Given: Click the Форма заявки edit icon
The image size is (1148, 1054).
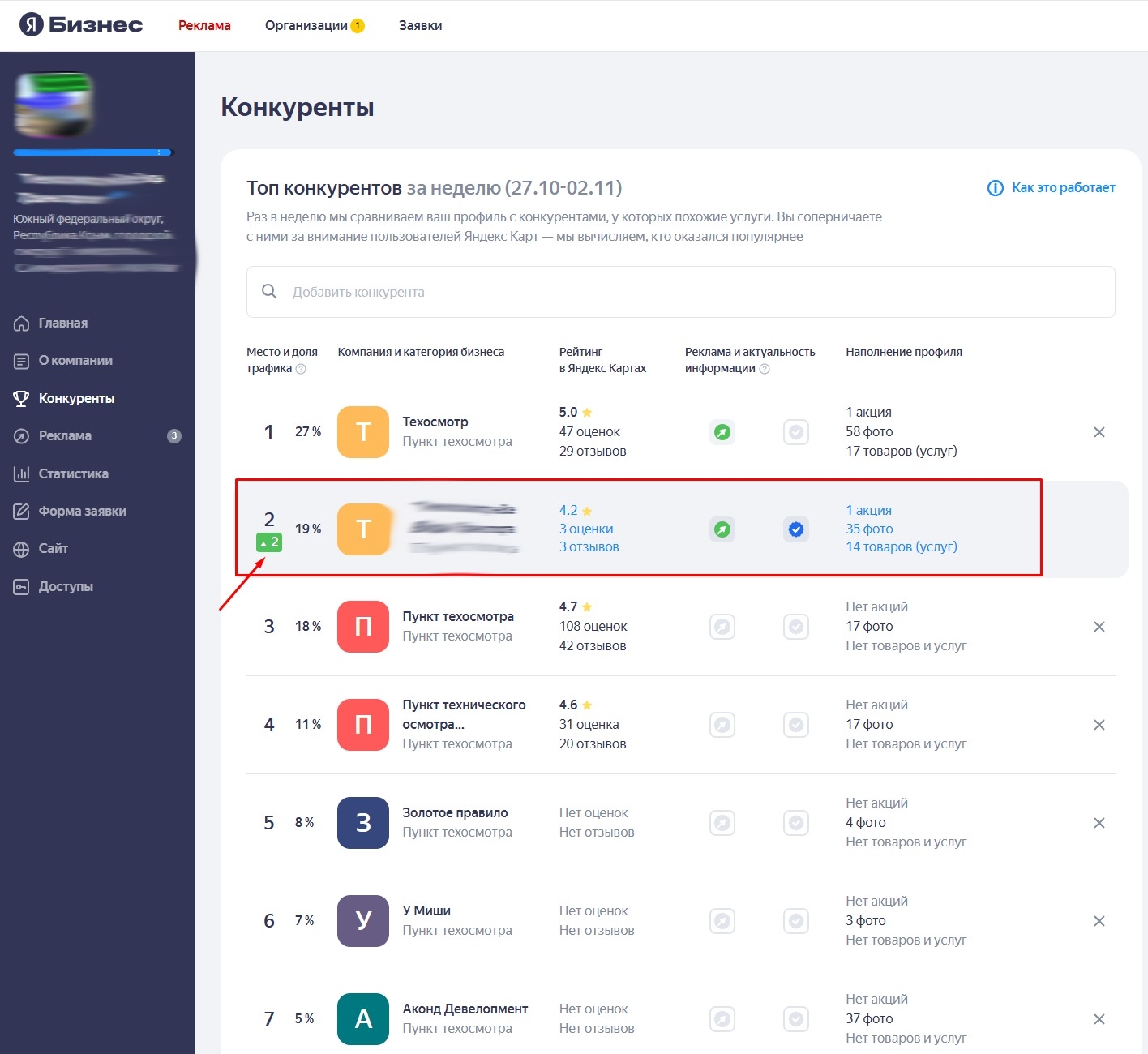Looking at the screenshot, I should (x=22, y=512).
